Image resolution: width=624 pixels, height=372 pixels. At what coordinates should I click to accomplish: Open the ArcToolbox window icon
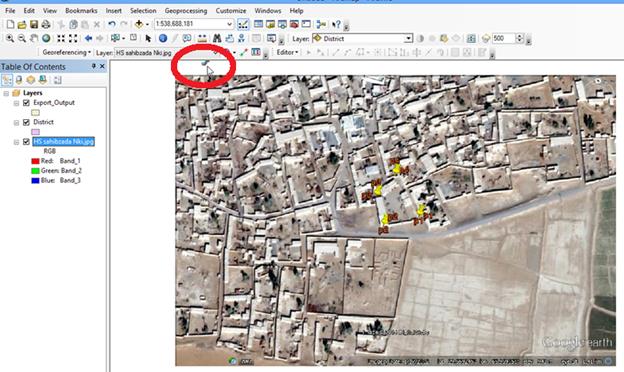294,25
